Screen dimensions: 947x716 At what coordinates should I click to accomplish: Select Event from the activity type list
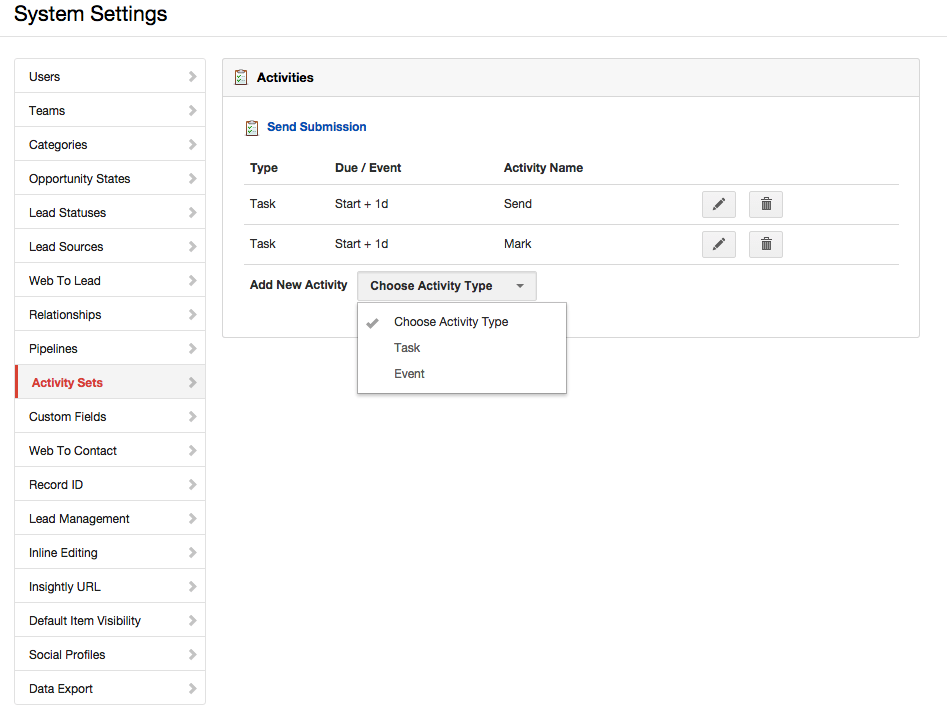point(409,374)
